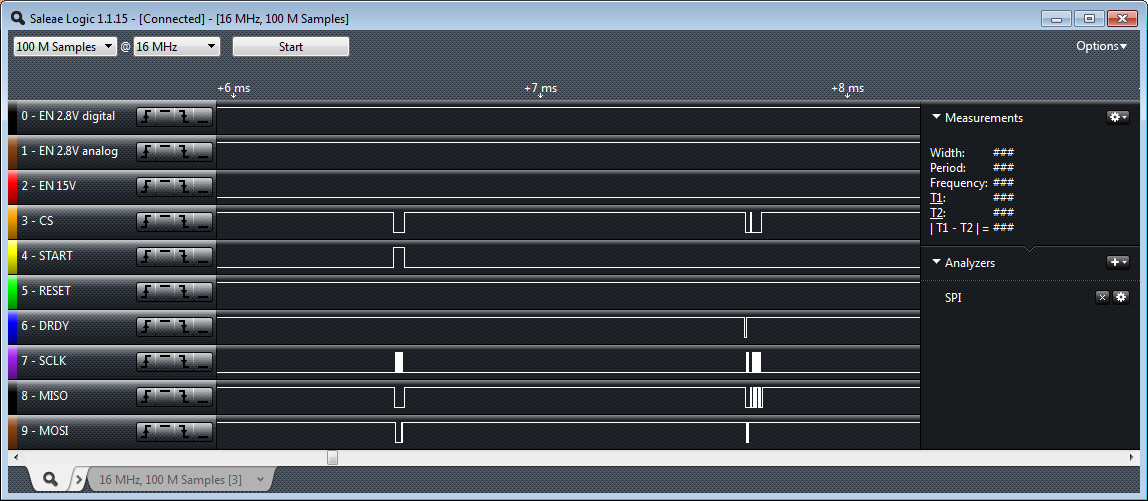Set falling edge trigger on MISO channel
This screenshot has width=1148, height=501.
pos(184,396)
